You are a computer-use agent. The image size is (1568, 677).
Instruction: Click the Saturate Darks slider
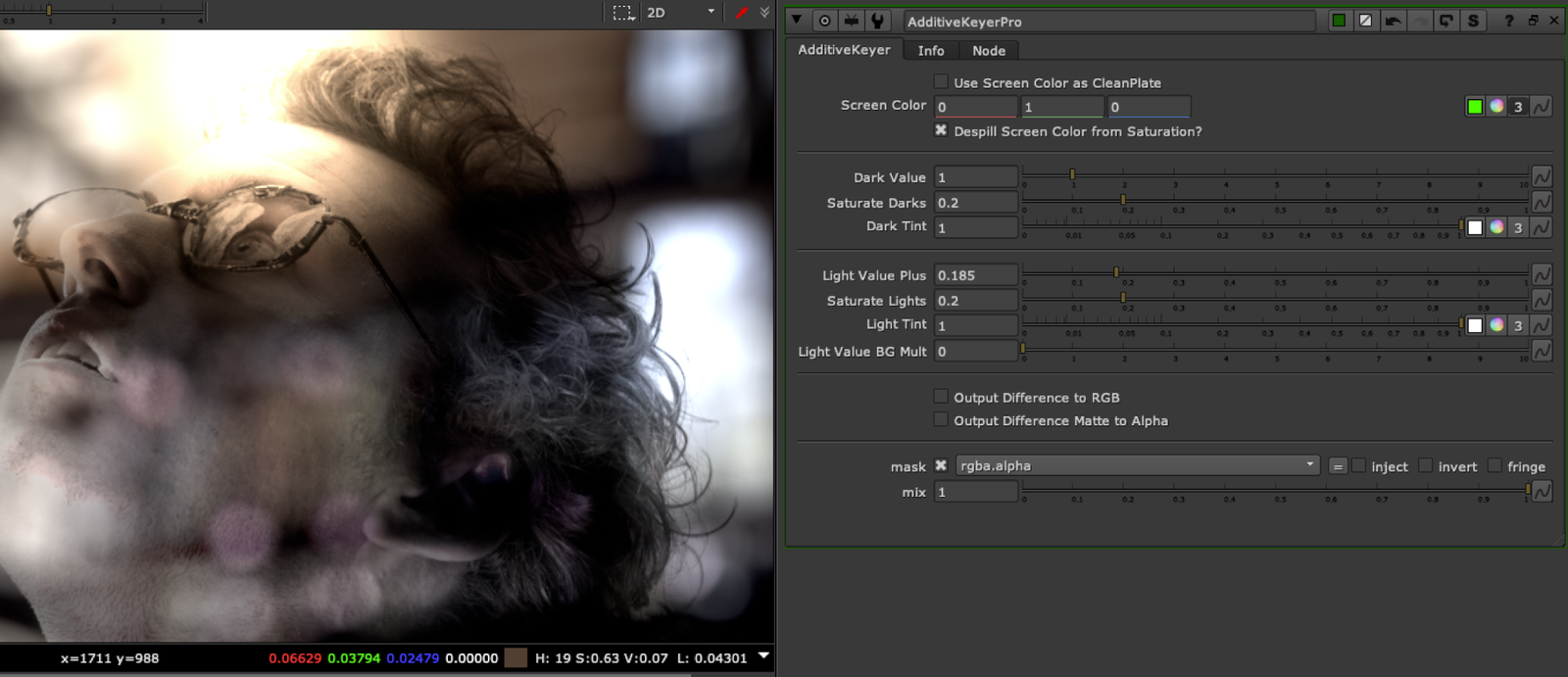[1275, 202]
